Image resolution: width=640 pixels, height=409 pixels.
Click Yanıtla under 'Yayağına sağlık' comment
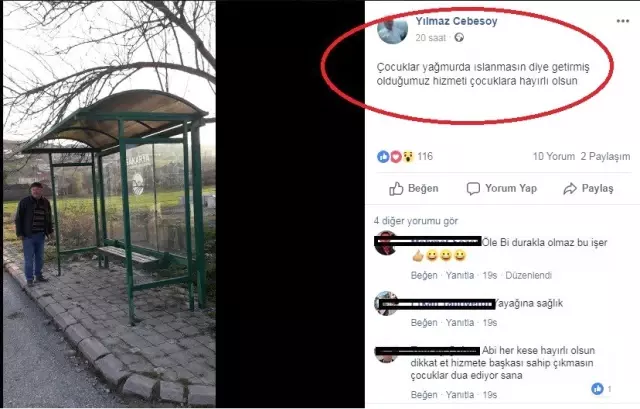point(460,323)
